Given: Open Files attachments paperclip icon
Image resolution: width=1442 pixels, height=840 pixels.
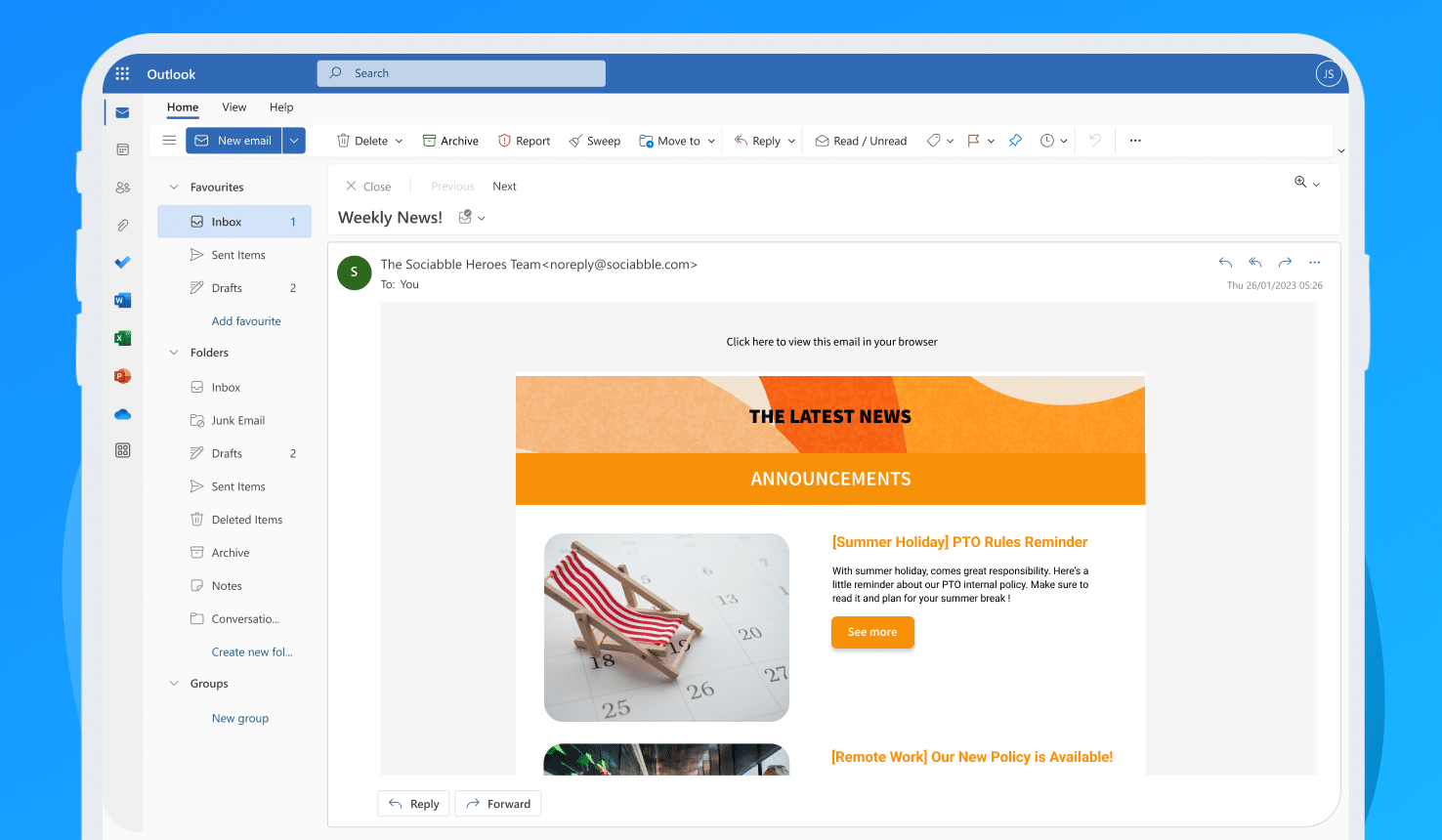Looking at the screenshot, I should click(122, 226).
